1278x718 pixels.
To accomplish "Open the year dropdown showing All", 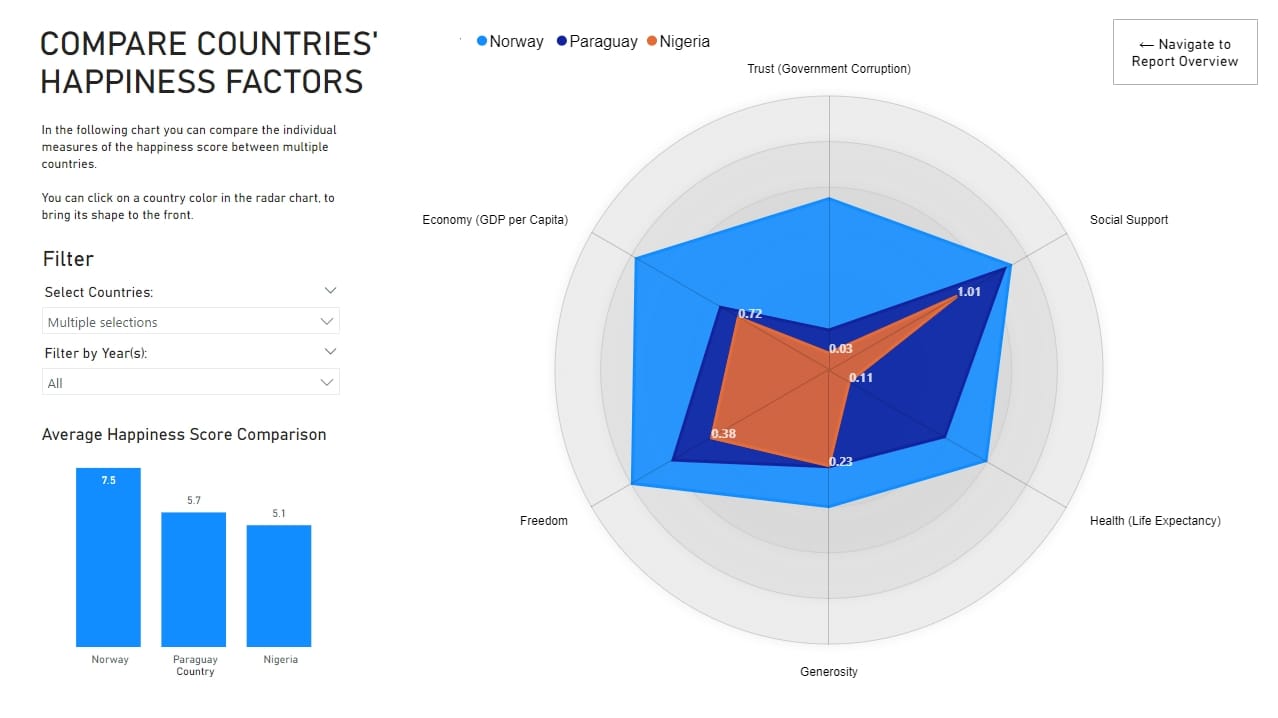I will click(191, 383).
